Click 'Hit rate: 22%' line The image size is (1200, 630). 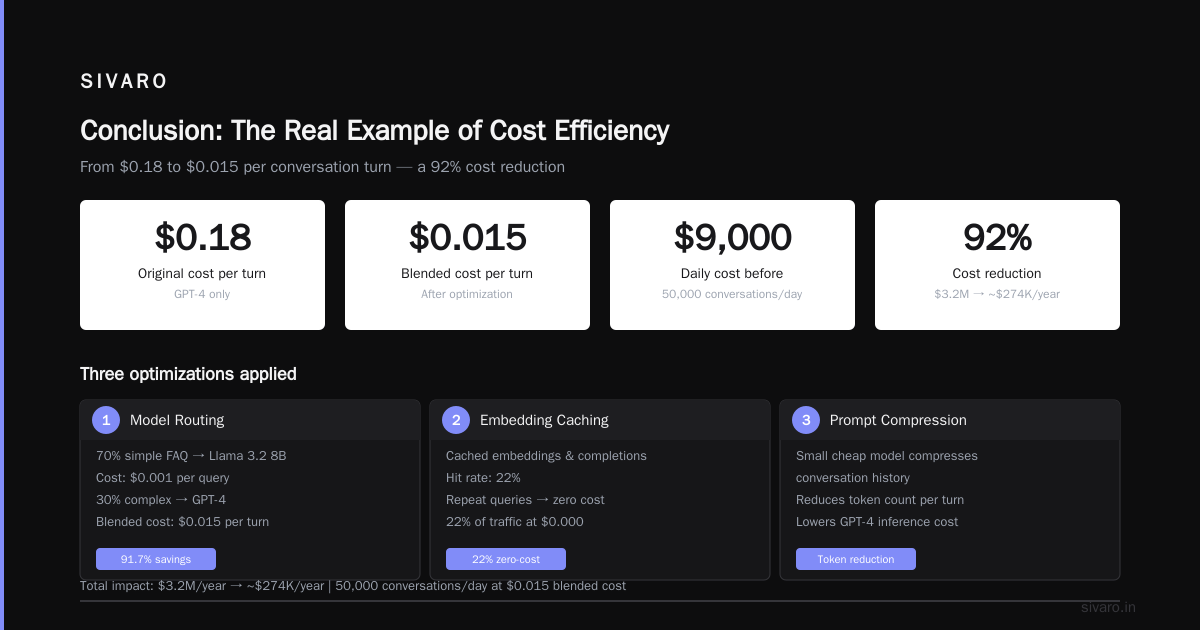(483, 478)
